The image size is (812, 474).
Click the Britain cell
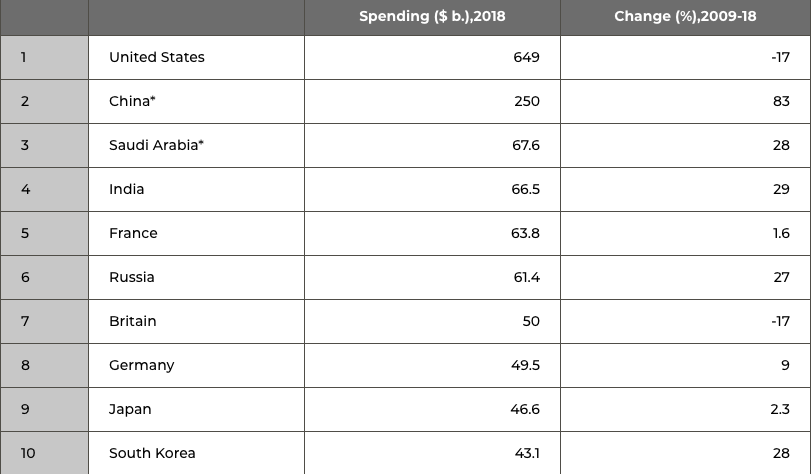point(133,321)
